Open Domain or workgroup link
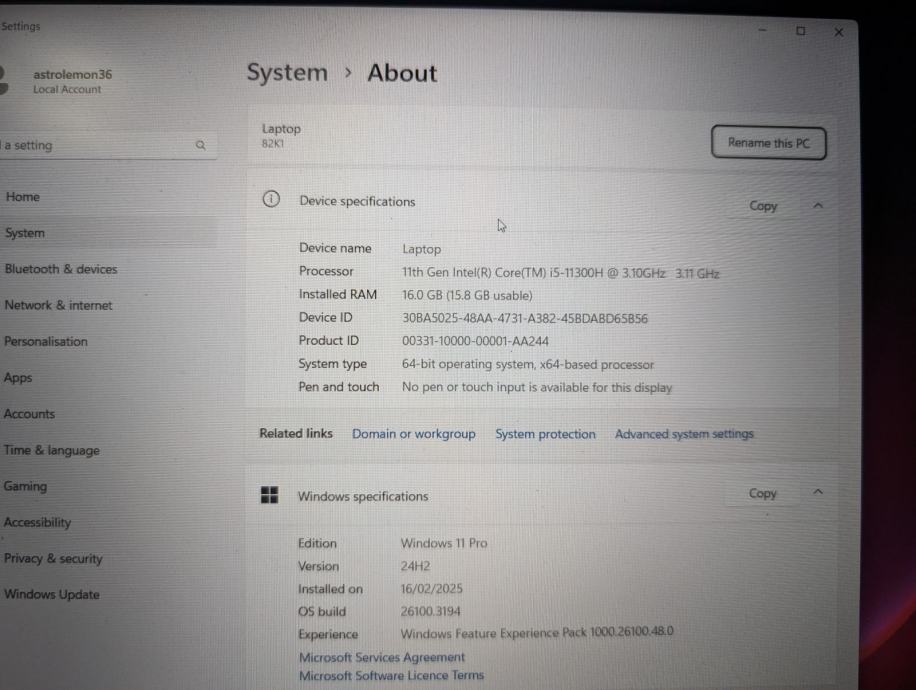The width and height of the screenshot is (916, 690). pos(414,434)
